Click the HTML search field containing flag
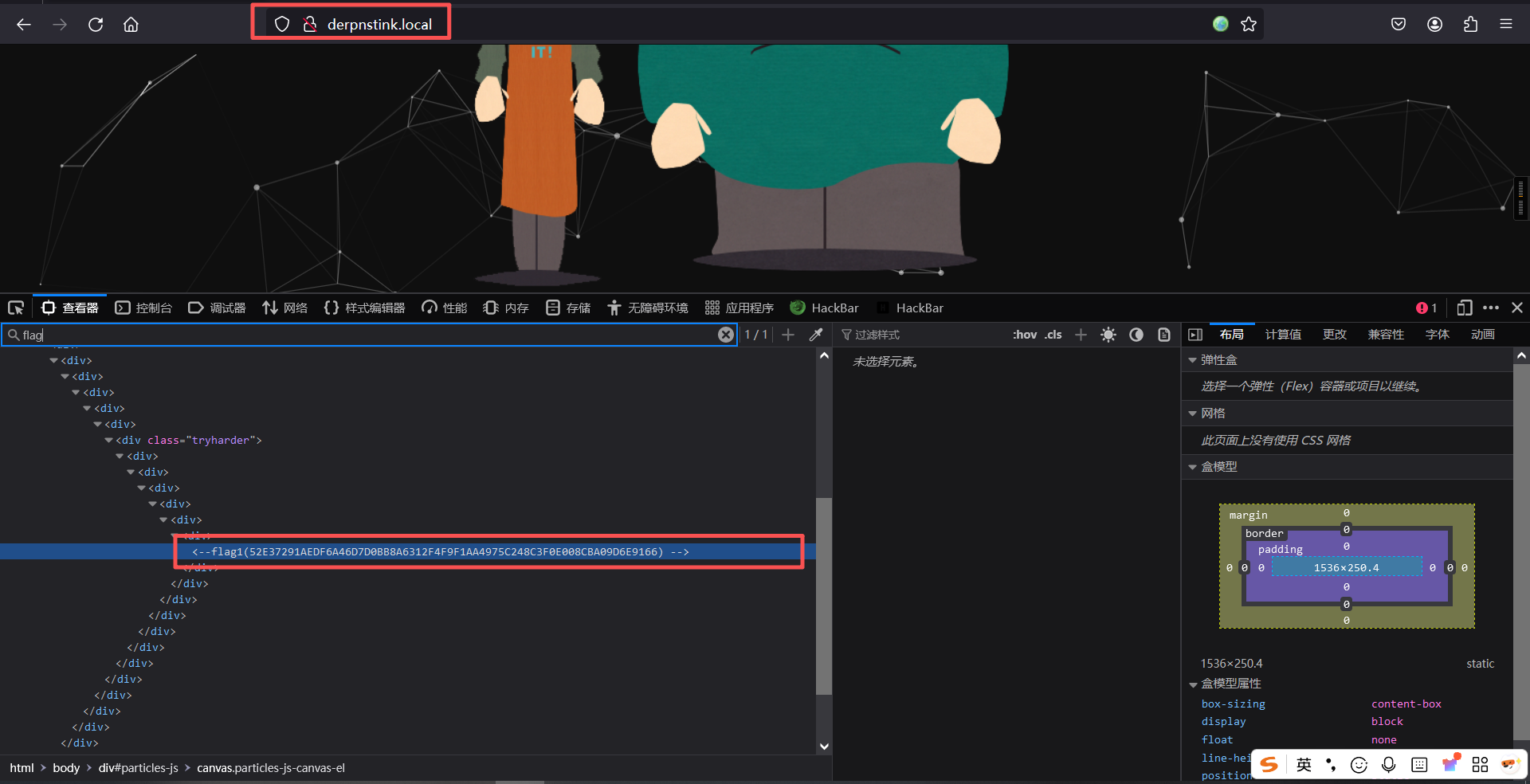Viewport: 1530px width, 784px height. point(369,335)
